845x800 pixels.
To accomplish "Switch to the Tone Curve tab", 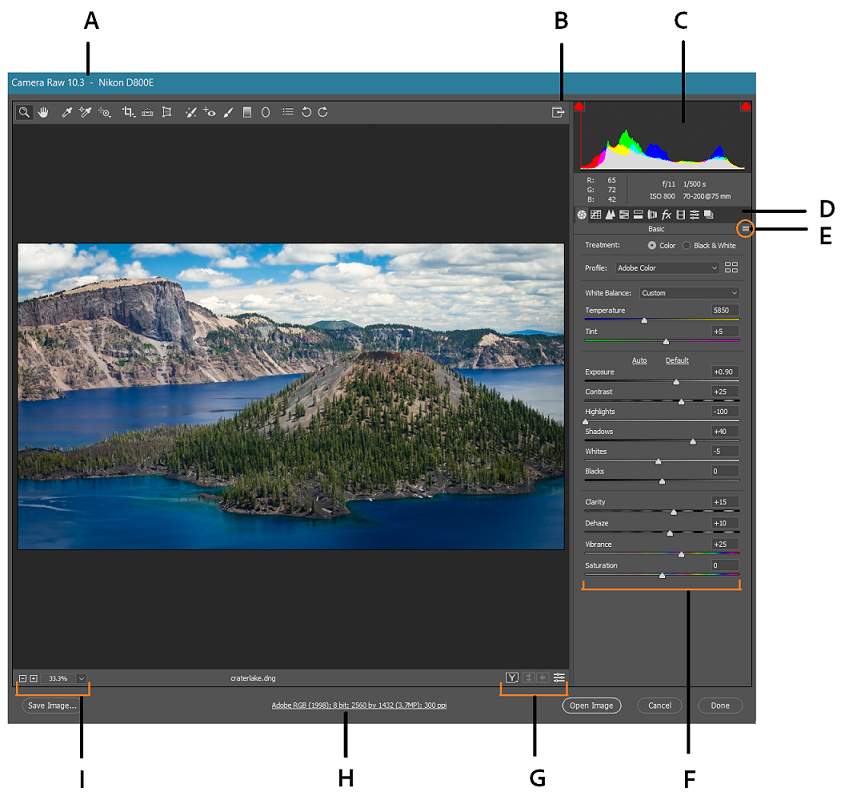I will click(595, 215).
